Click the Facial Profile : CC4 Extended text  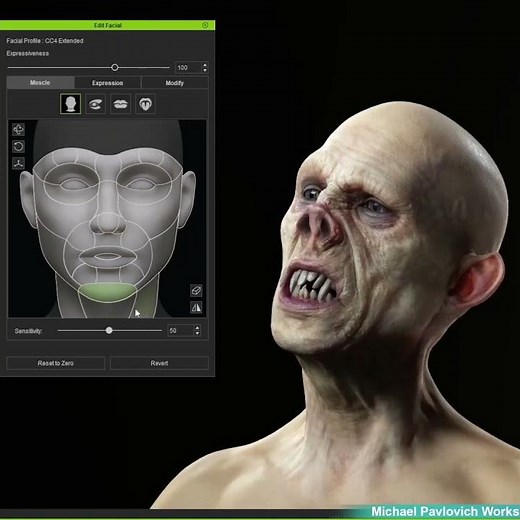pyautogui.click(x=45, y=41)
